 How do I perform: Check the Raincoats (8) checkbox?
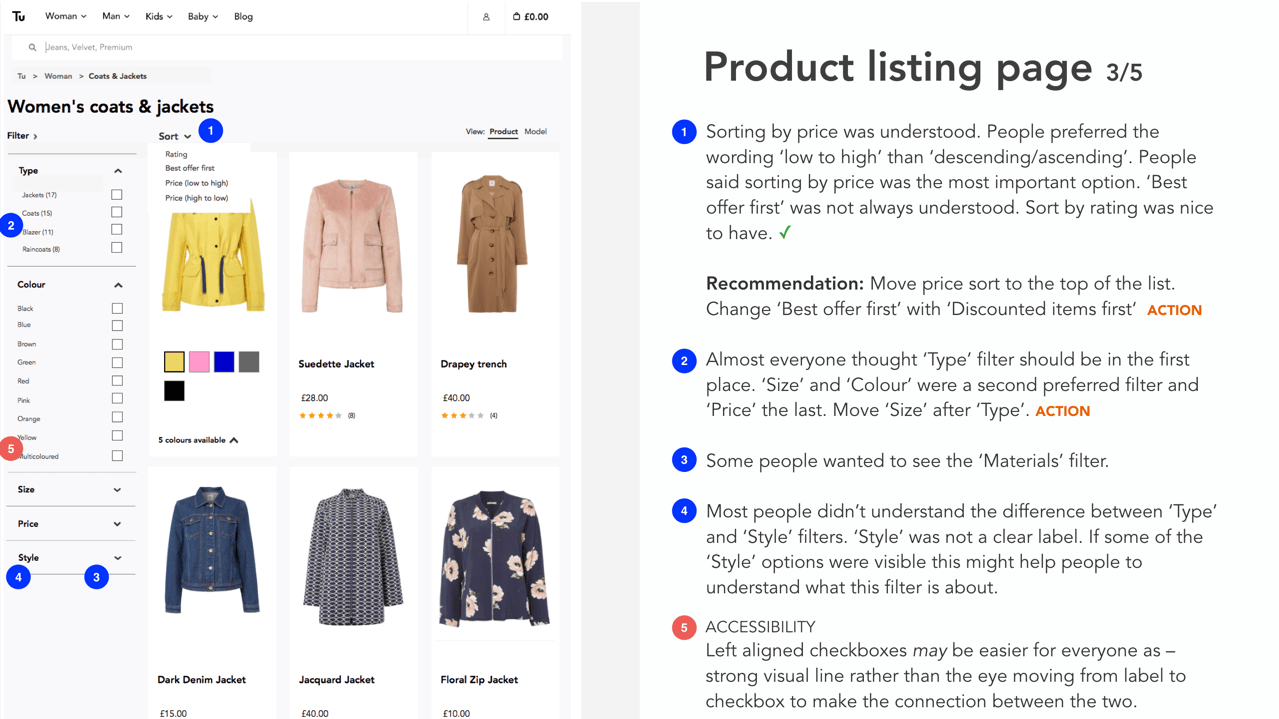(117, 248)
